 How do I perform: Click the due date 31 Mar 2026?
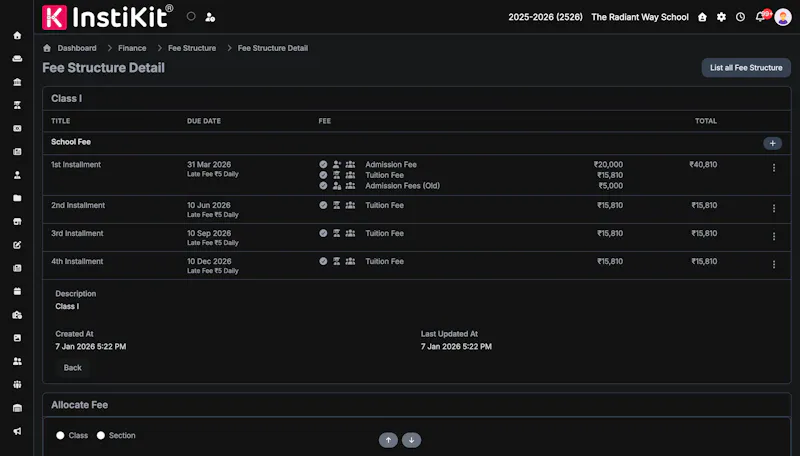(209, 164)
